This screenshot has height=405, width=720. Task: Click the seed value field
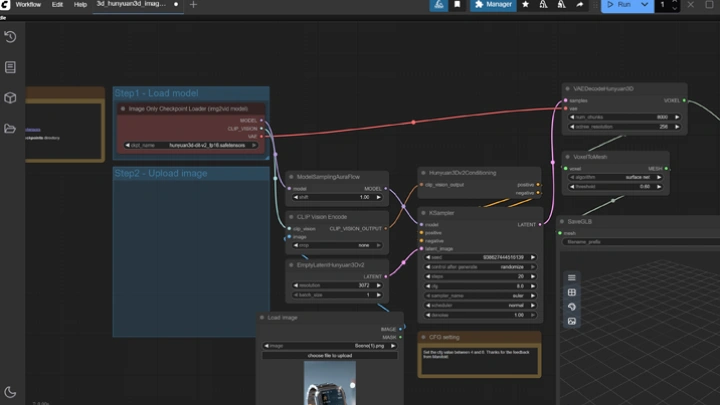coord(480,257)
